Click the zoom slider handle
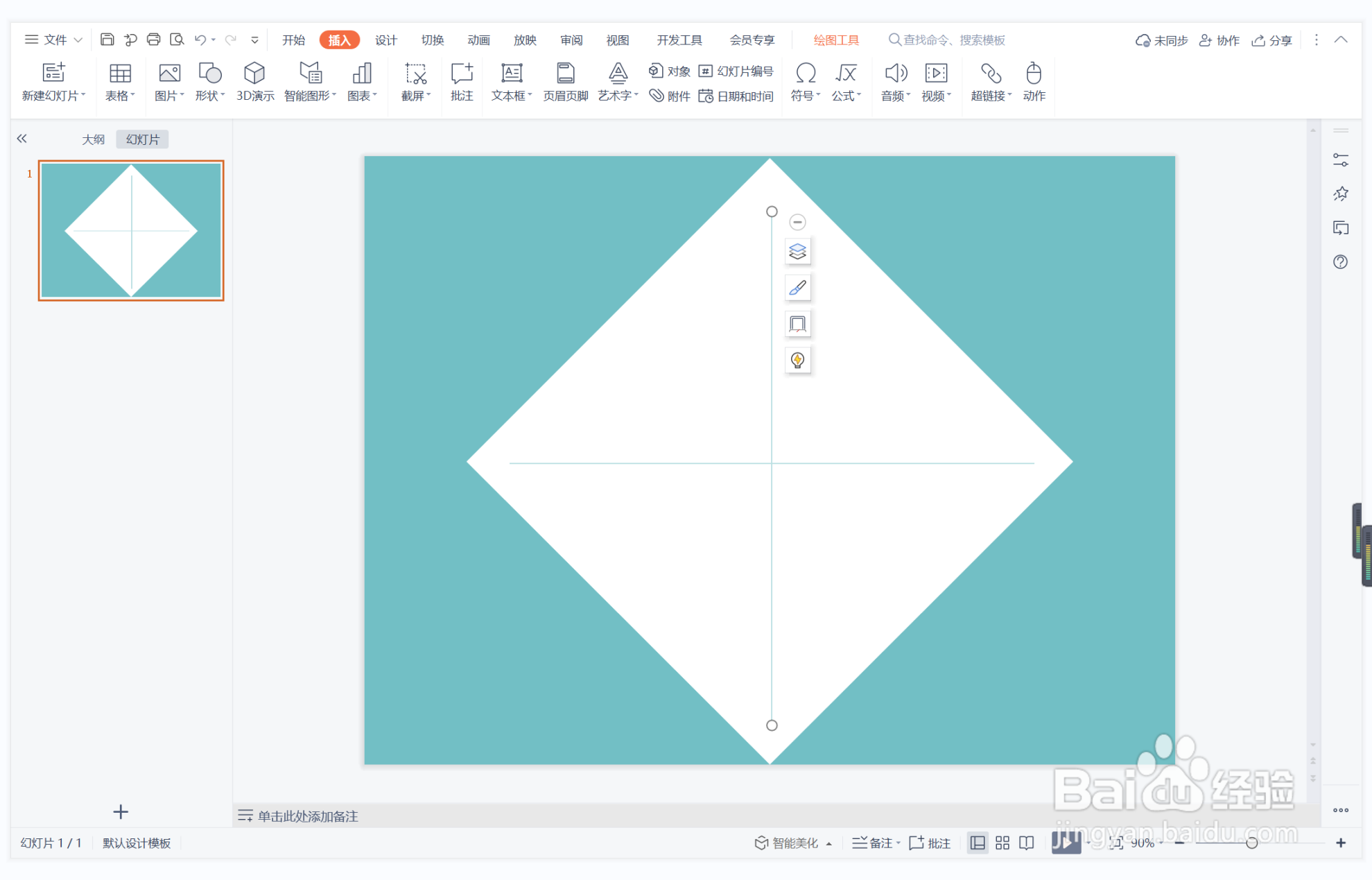1372x880 pixels. tap(1251, 843)
